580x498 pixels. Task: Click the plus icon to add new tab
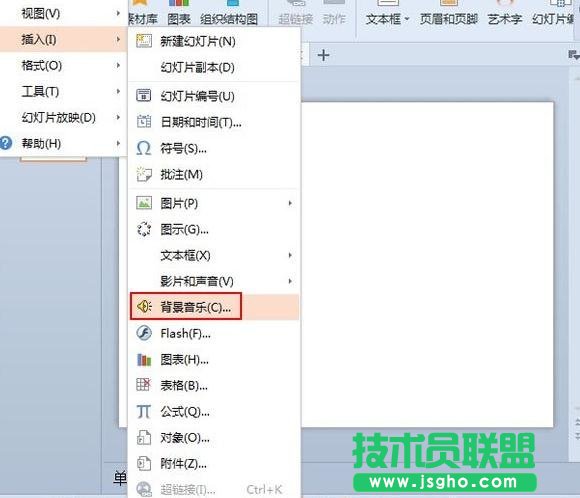pyautogui.click(x=323, y=55)
